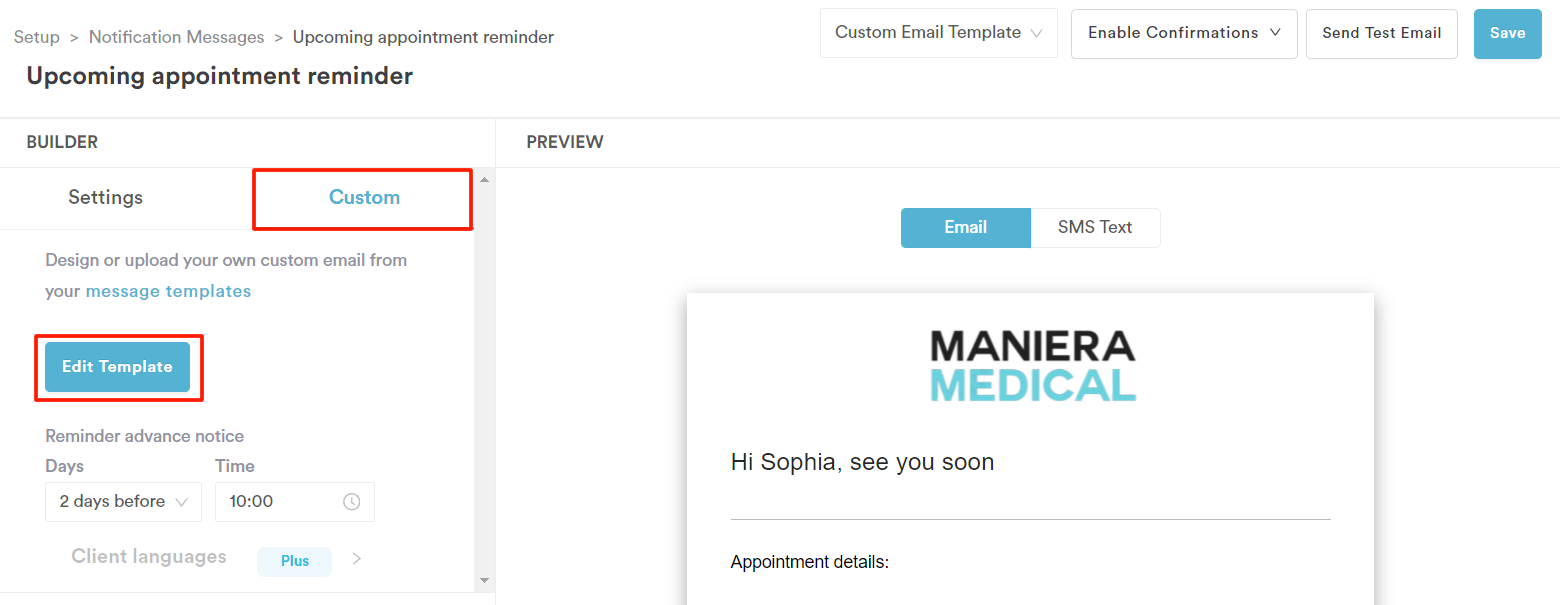Open the message templates link
The width and height of the screenshot is (1560, 605).
click(x=168, y=291)
